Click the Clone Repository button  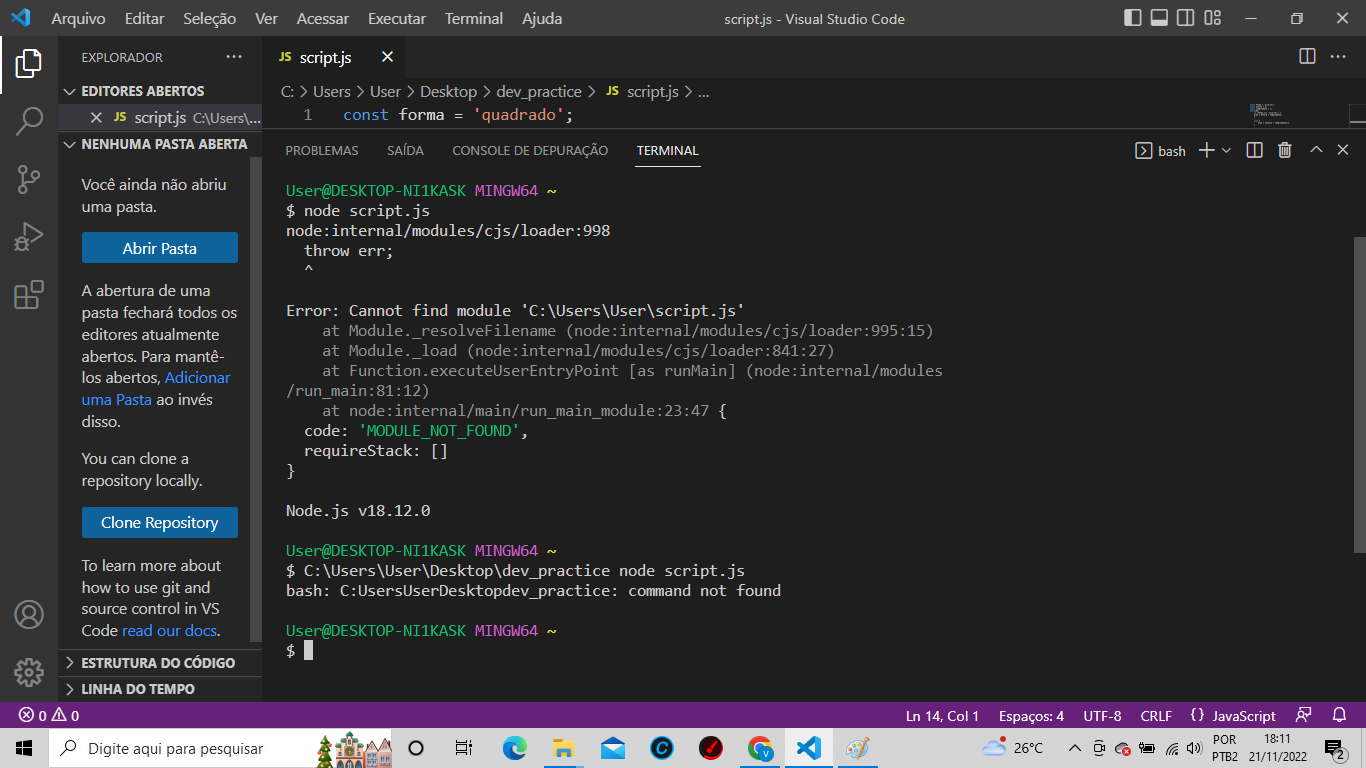pos(160,522)
